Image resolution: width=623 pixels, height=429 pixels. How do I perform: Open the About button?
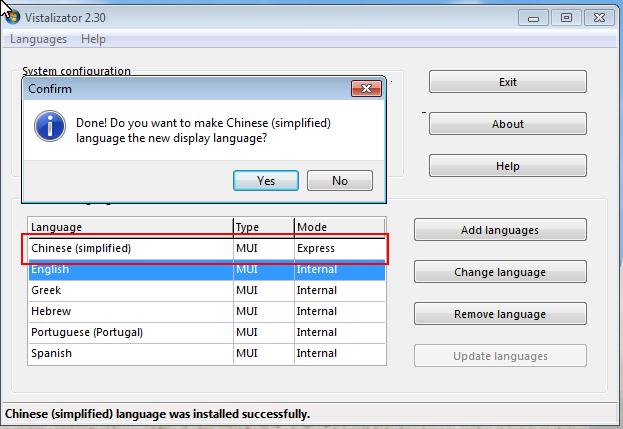pyautogui.click(x=508, y=124)
